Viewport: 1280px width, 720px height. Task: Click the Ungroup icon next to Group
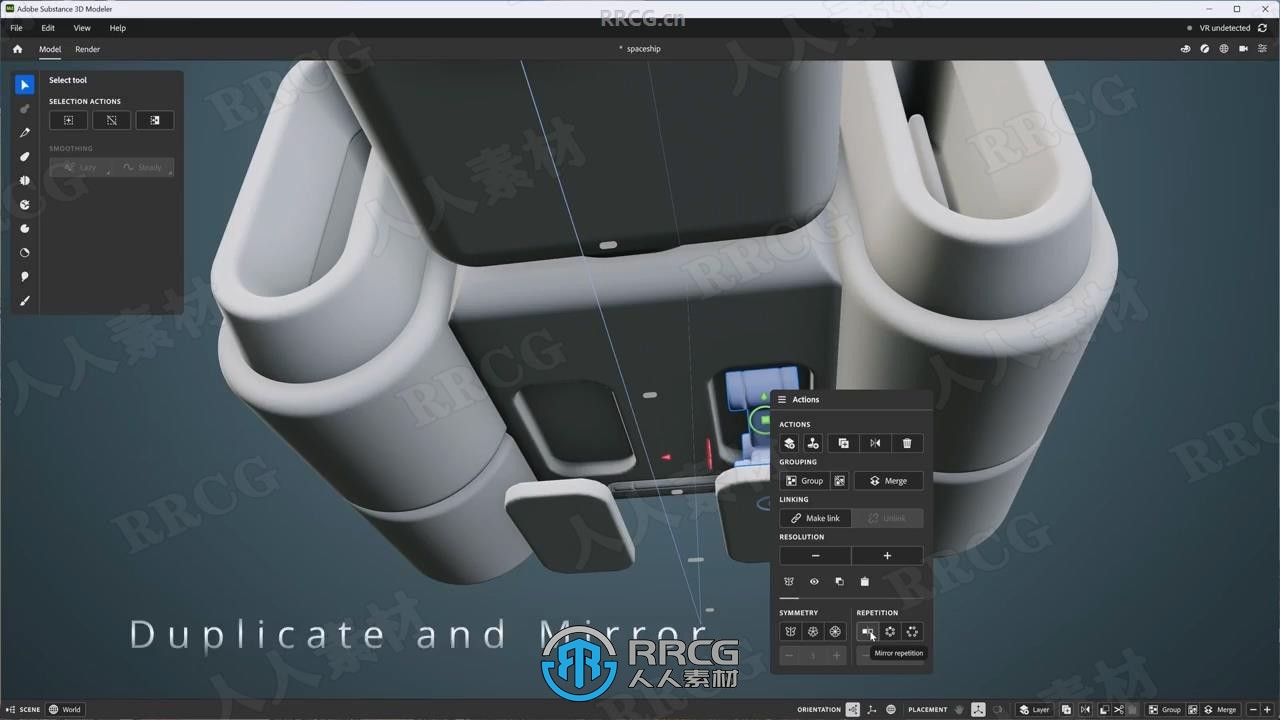tap(840, 481)
